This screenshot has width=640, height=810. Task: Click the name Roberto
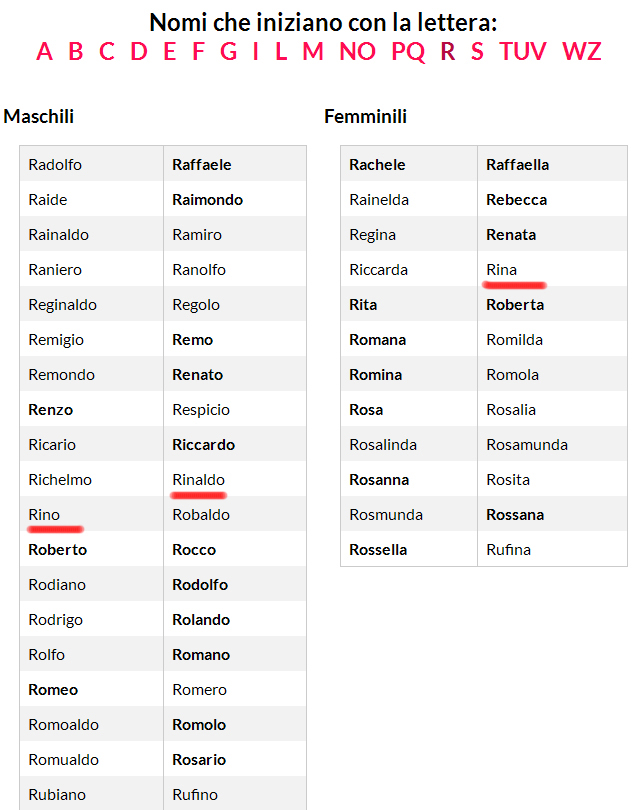pyautogui.click(x=57, y=550)
